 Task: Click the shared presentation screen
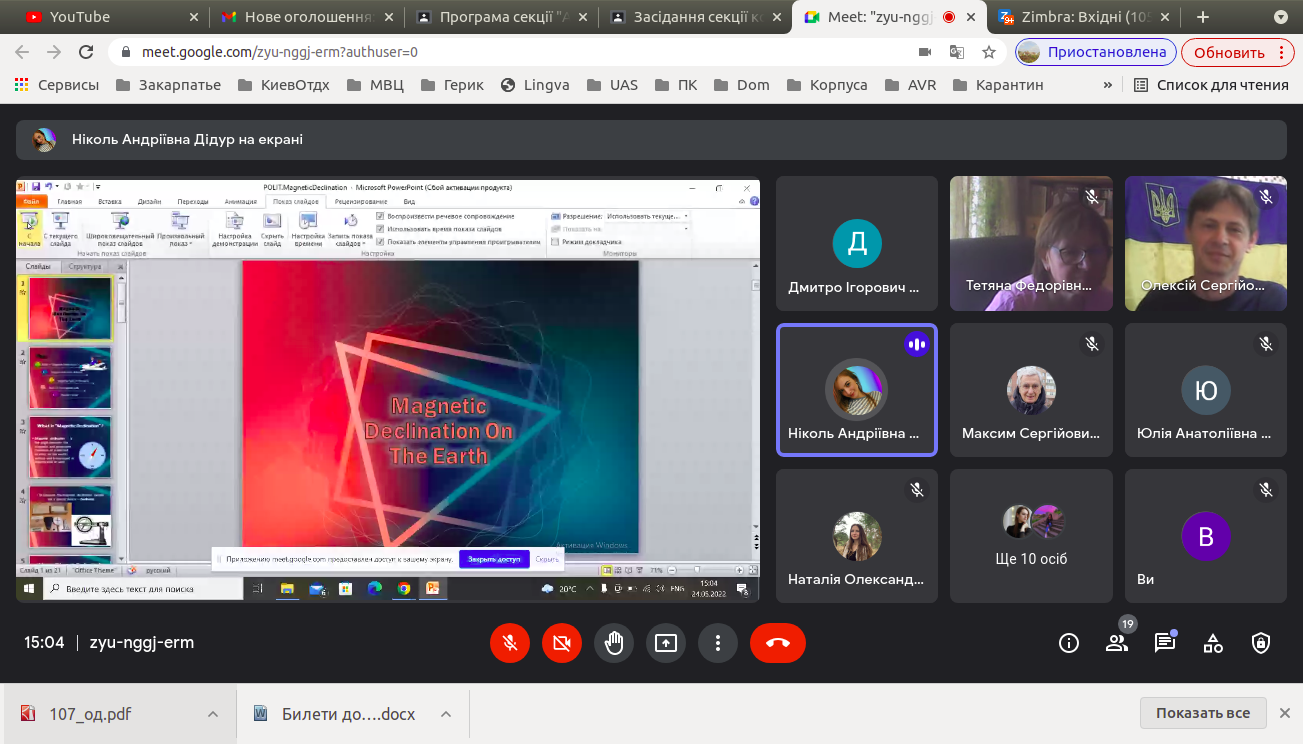(x=388, y=390)
